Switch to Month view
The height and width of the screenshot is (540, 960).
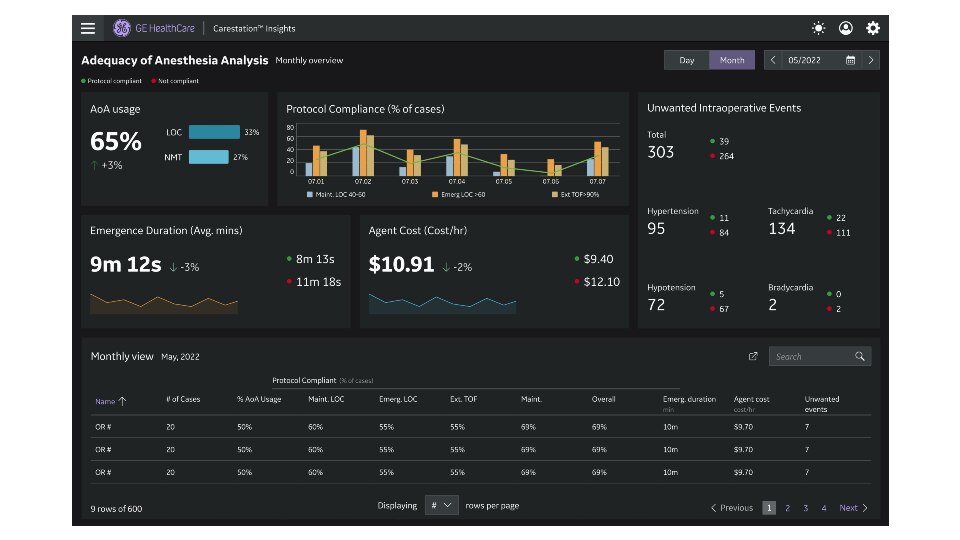[x=732, y=60]
